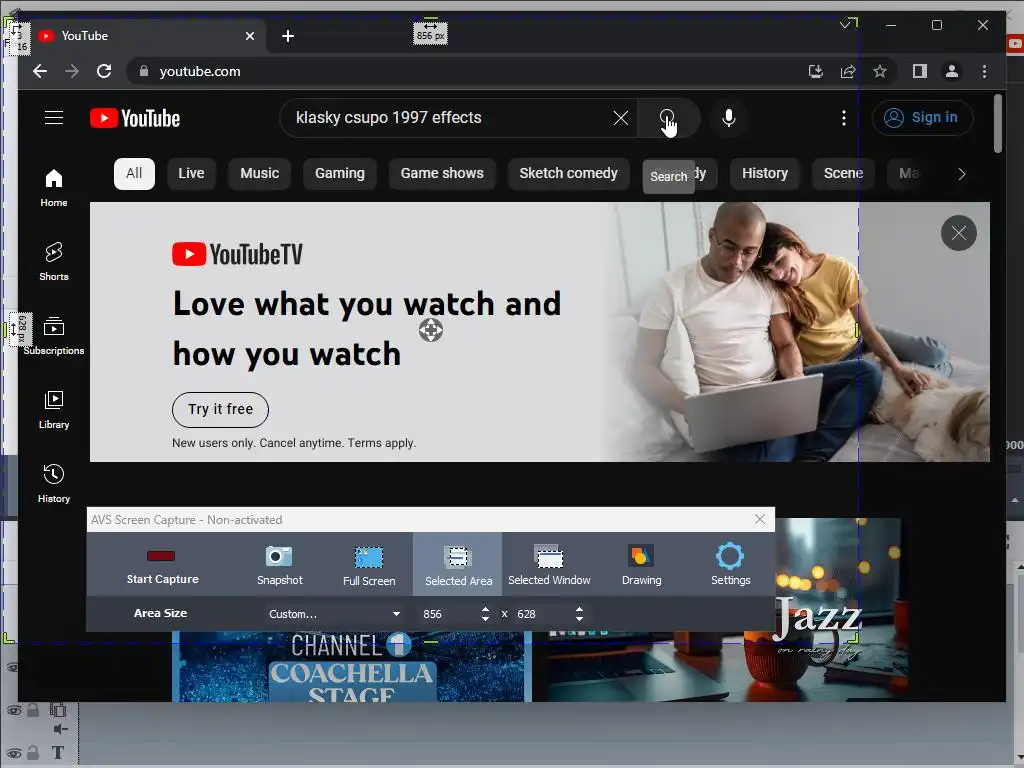Decrease the area height value 628
The width and height of the screenshot is (1024, 768).
click(x=579, y=618)
